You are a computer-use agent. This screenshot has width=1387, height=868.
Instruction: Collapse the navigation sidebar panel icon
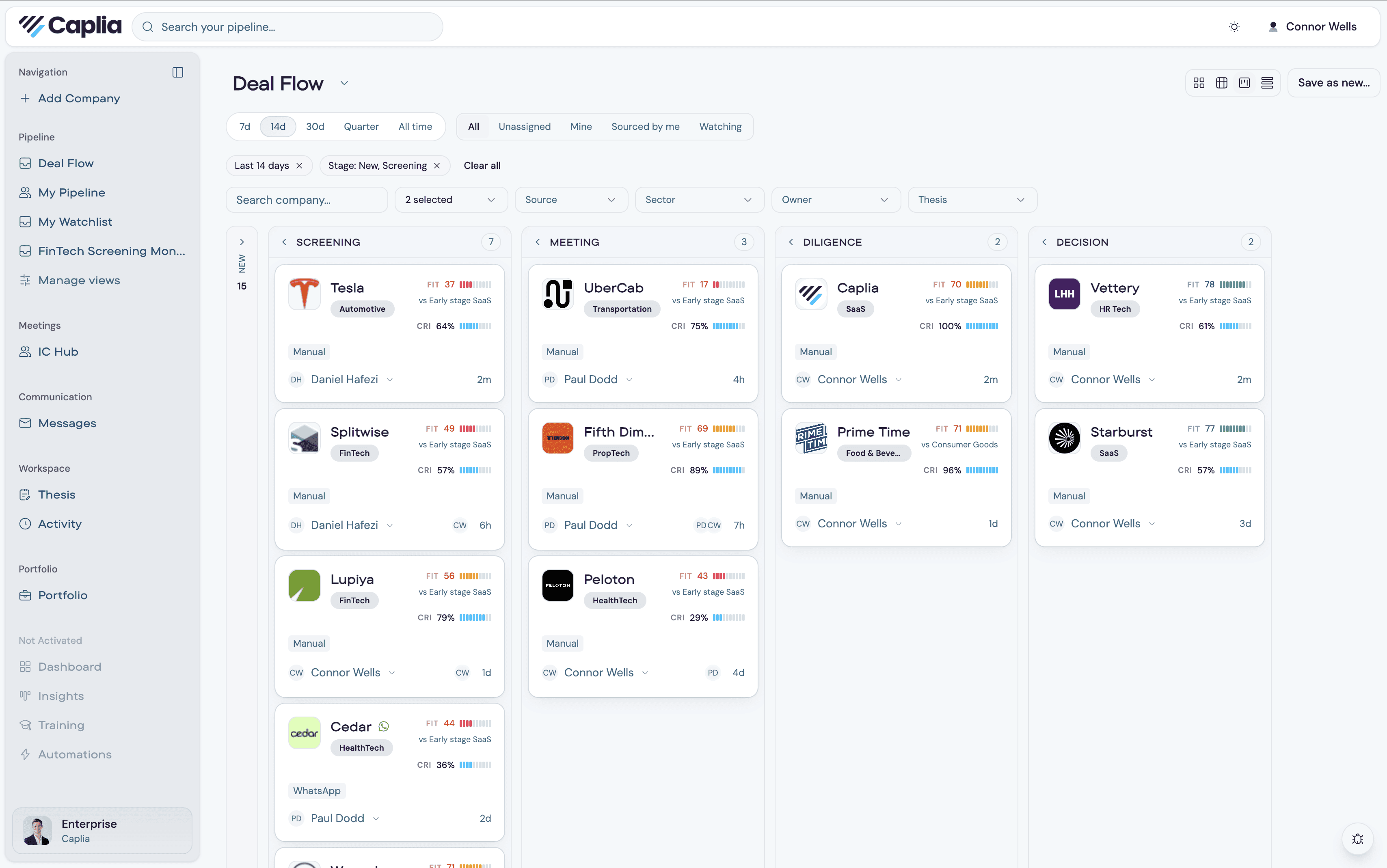[x=178, y=72]
